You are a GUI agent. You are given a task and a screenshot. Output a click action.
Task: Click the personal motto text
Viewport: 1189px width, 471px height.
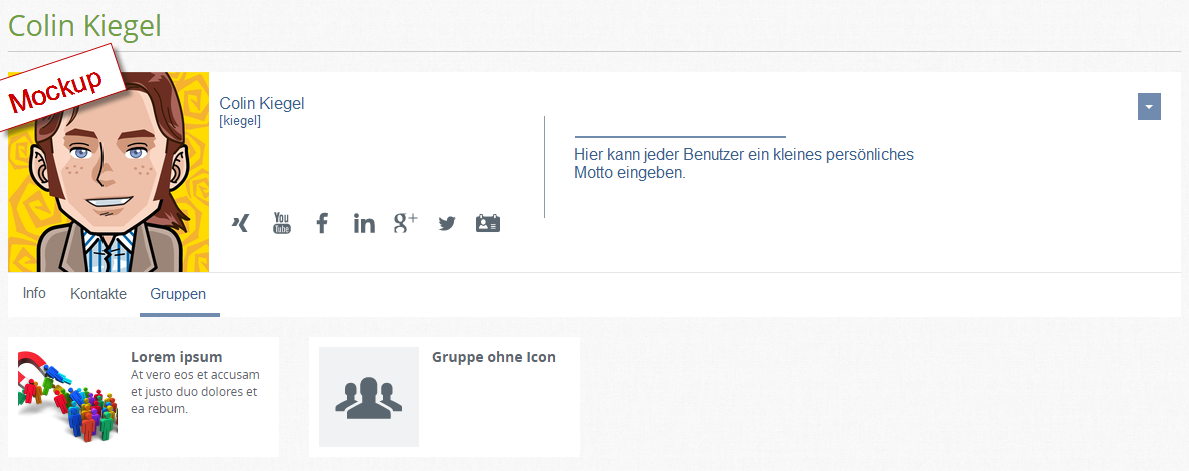pyautogui.click(x=743, y=164)
